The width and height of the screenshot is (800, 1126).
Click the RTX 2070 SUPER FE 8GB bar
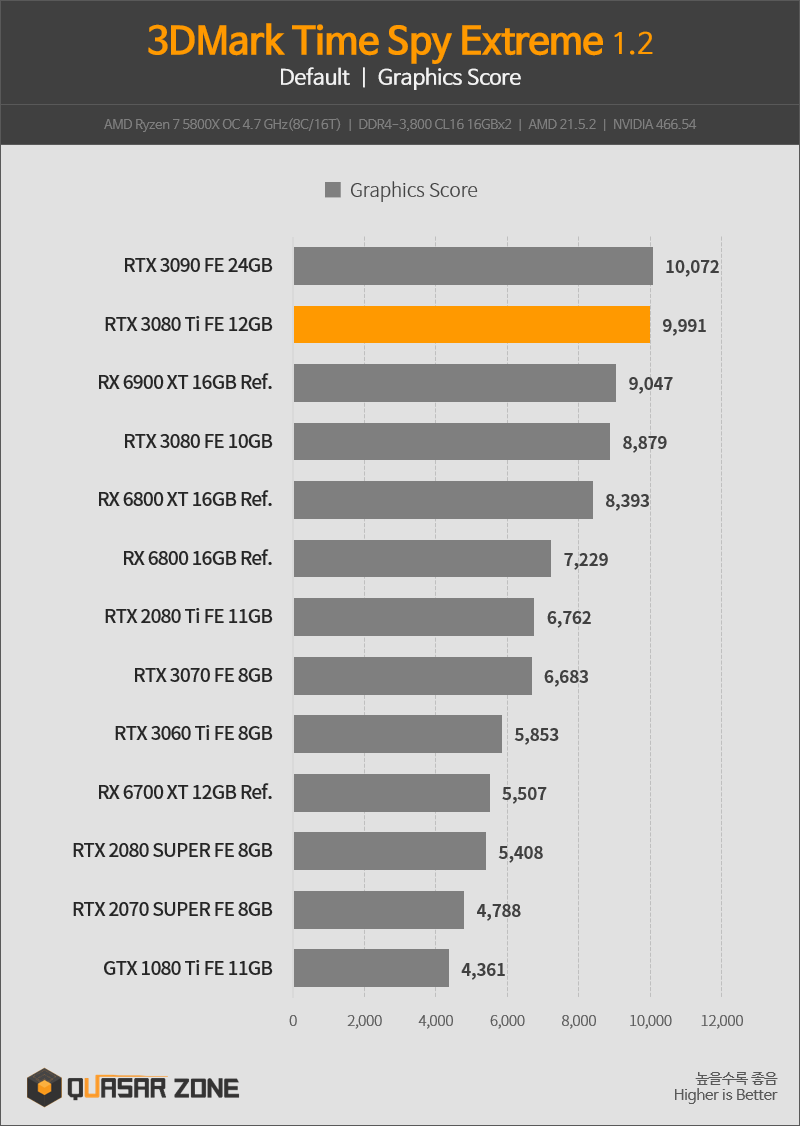pyautogui.click(x=378, y=910)
